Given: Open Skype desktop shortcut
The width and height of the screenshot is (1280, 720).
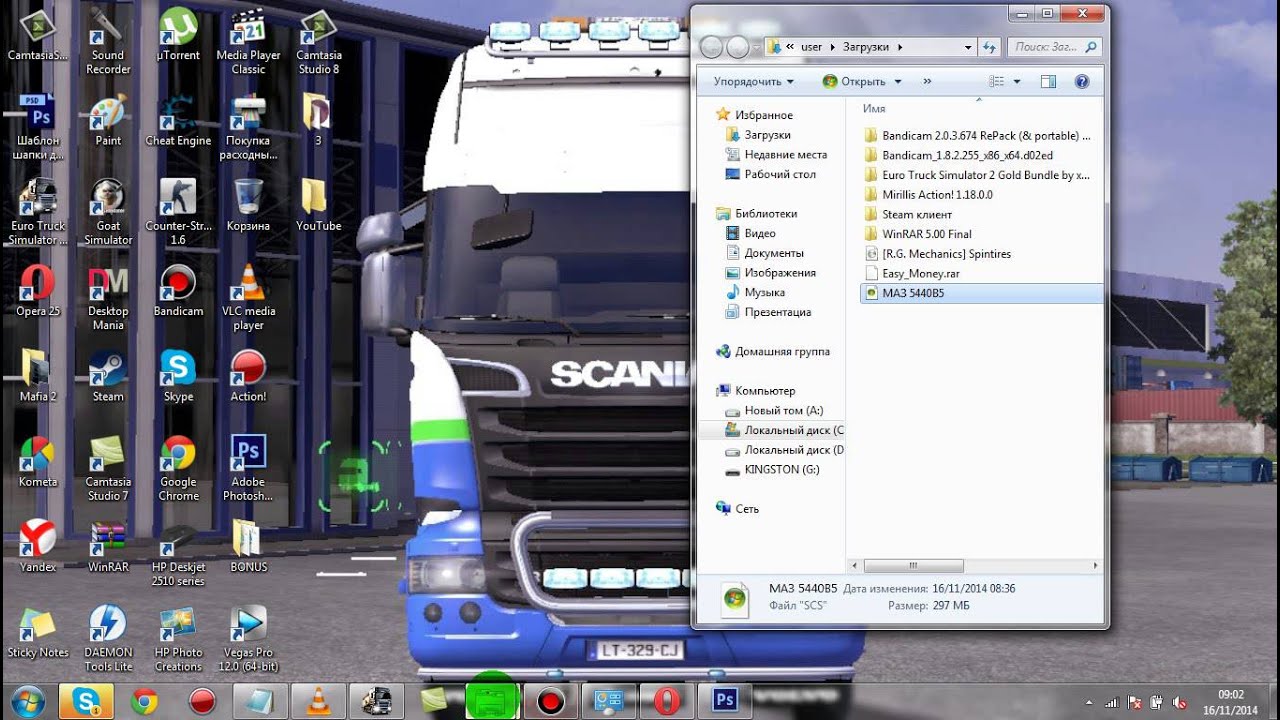Looking at the screenshot, I should coord(178,376).
